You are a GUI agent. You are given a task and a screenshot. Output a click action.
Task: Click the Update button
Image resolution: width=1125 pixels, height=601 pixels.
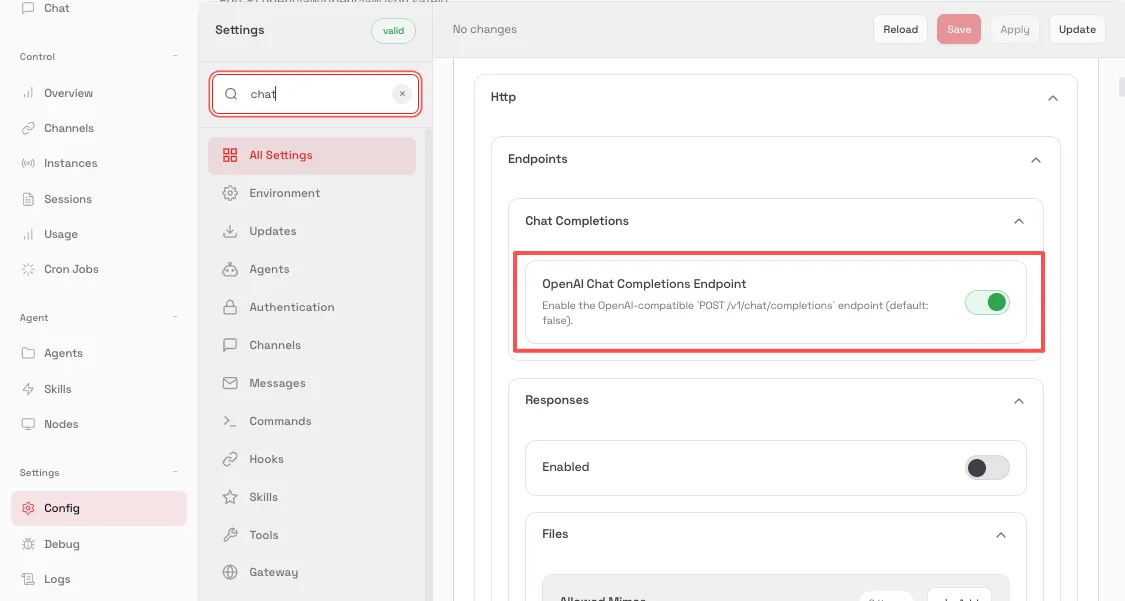pos(1077,29)
